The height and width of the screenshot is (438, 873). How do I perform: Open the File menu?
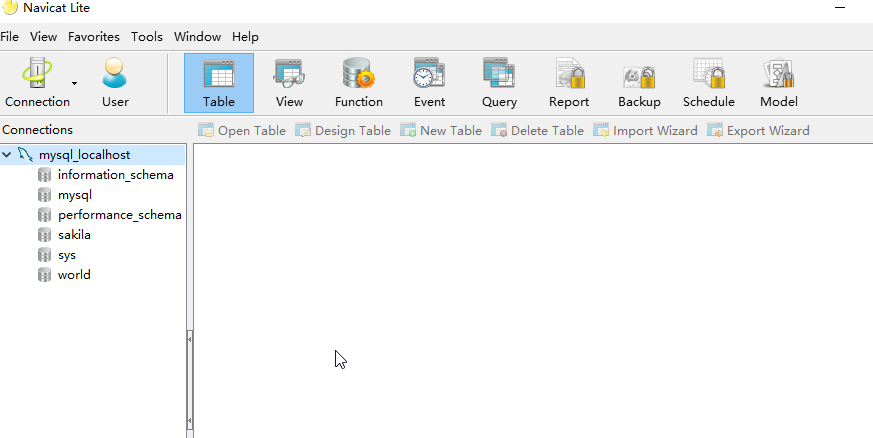point(9,37)
